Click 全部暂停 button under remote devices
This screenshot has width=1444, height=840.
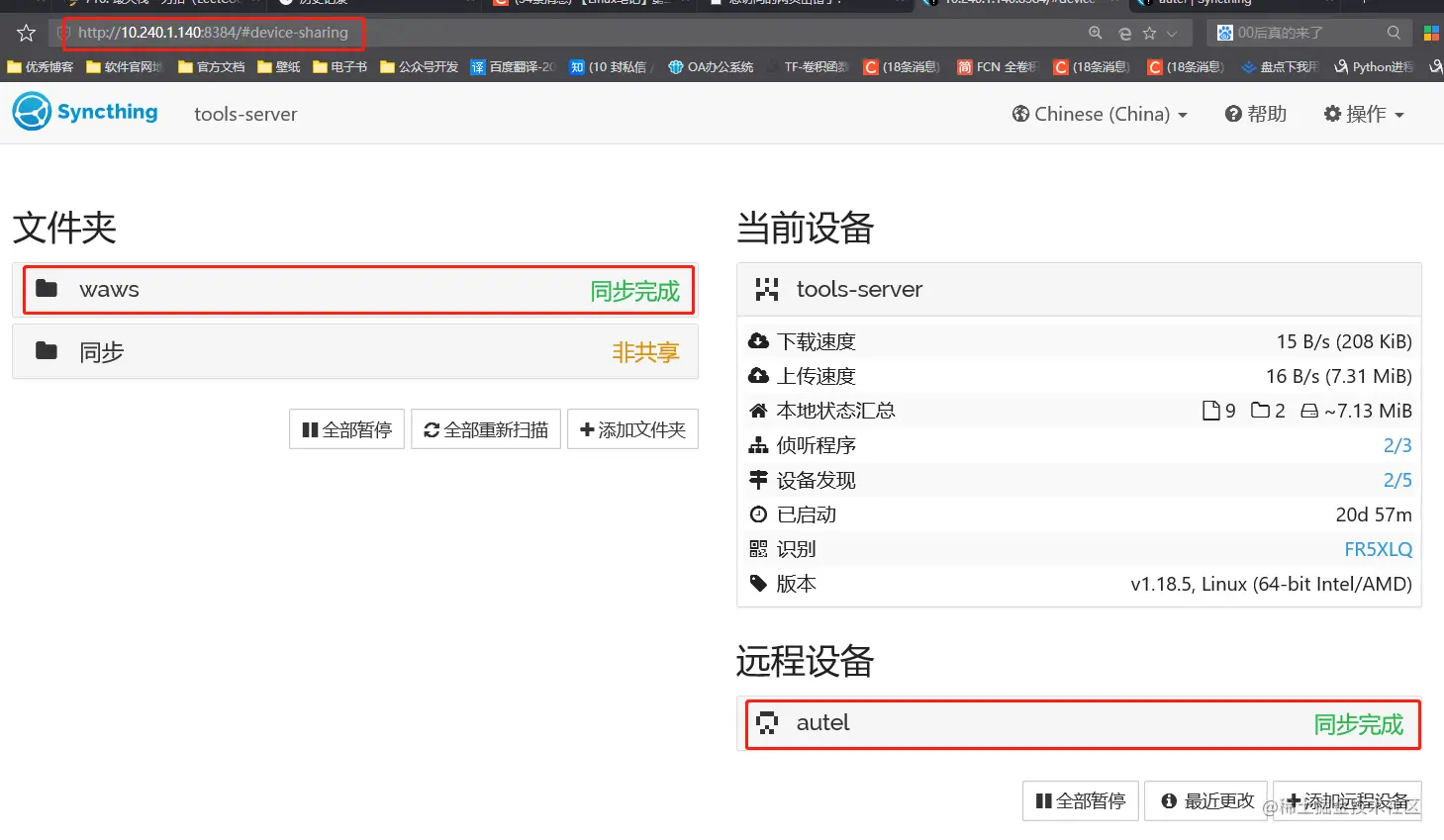pos(1081,800)
